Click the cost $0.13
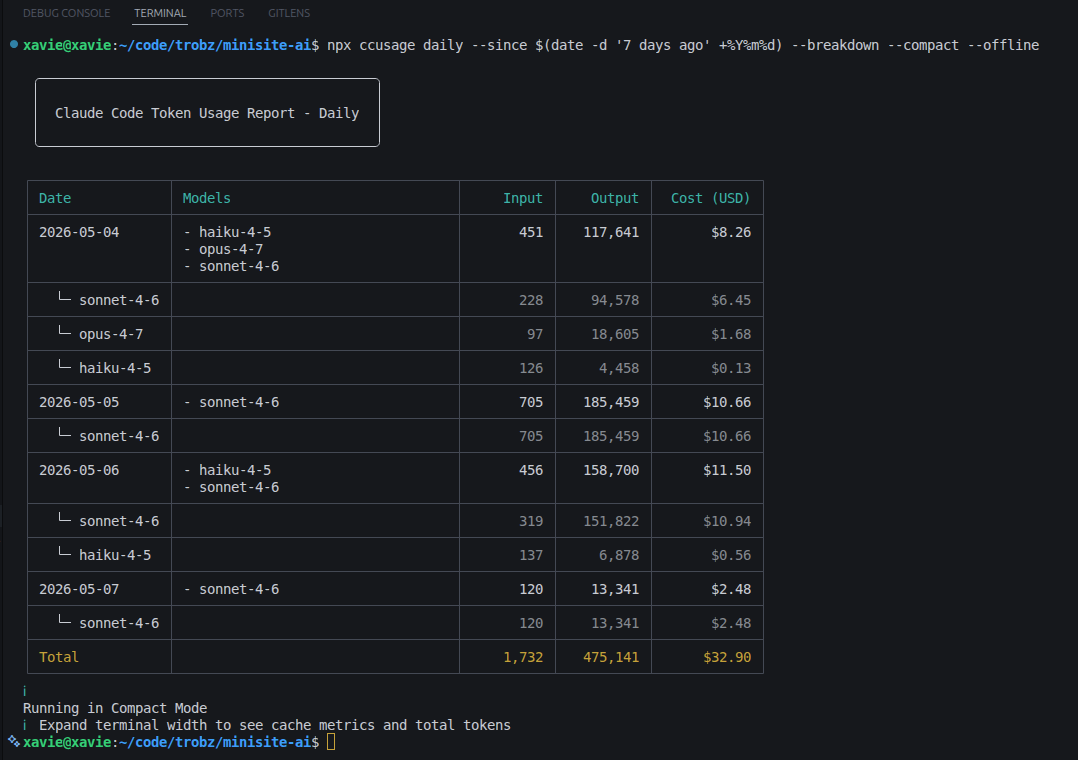1078x760 pixels. click(731, 369)
